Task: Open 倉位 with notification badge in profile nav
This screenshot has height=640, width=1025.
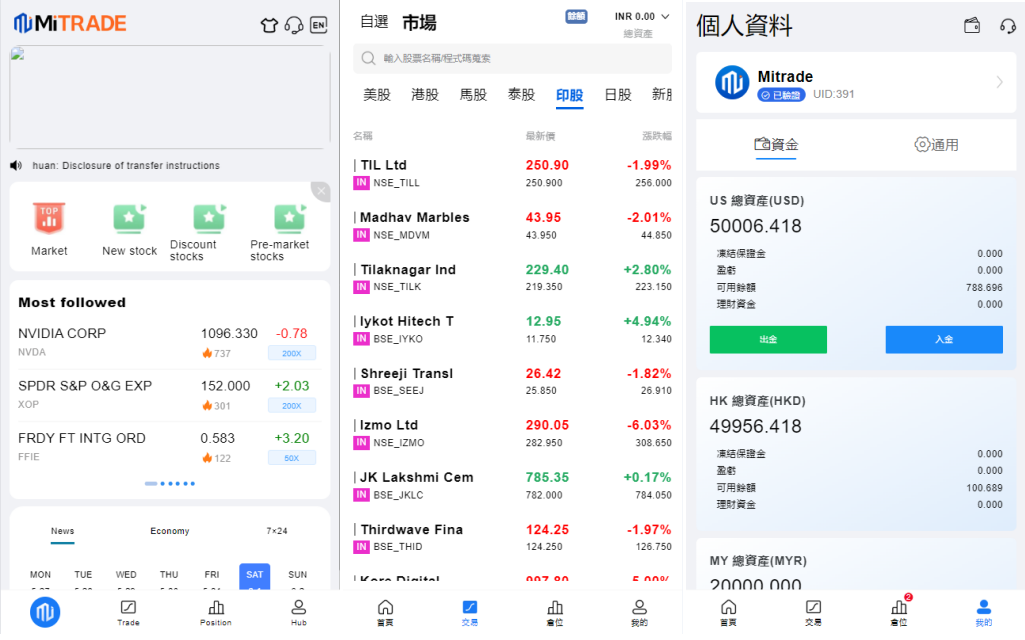Action: pos(899,613)
